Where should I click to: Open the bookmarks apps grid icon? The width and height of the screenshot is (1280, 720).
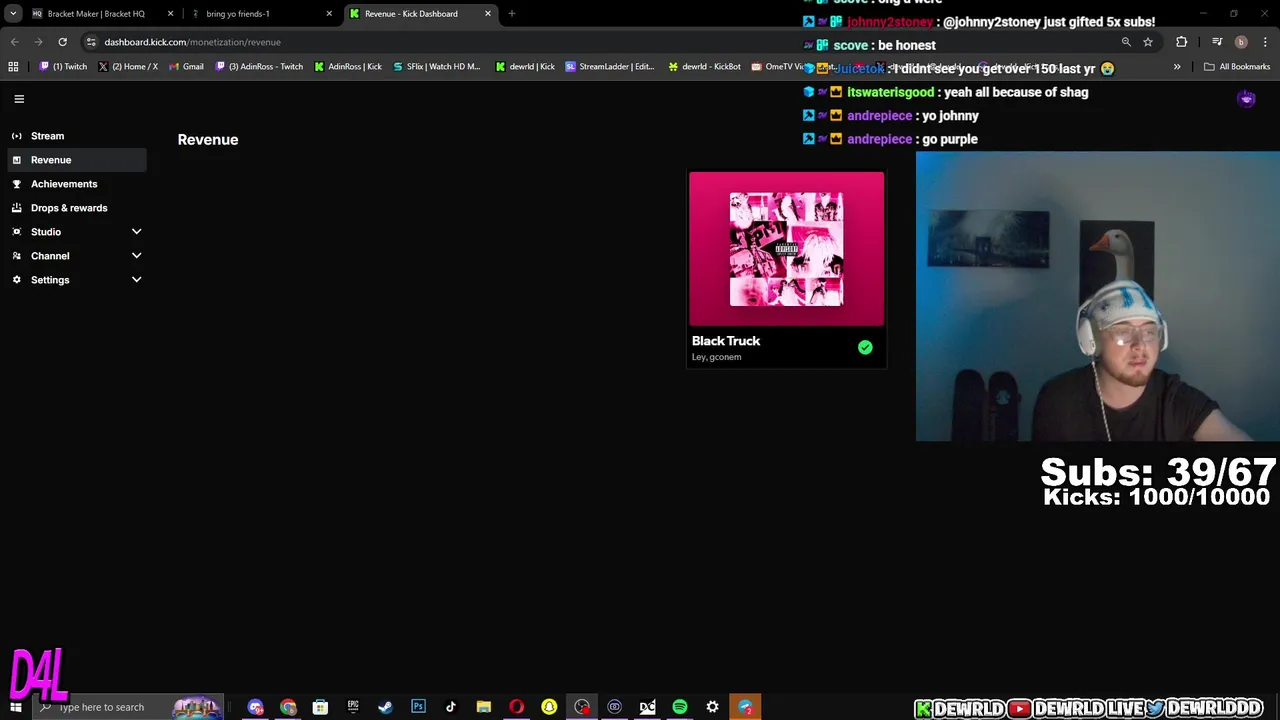[x=13, y=67]
